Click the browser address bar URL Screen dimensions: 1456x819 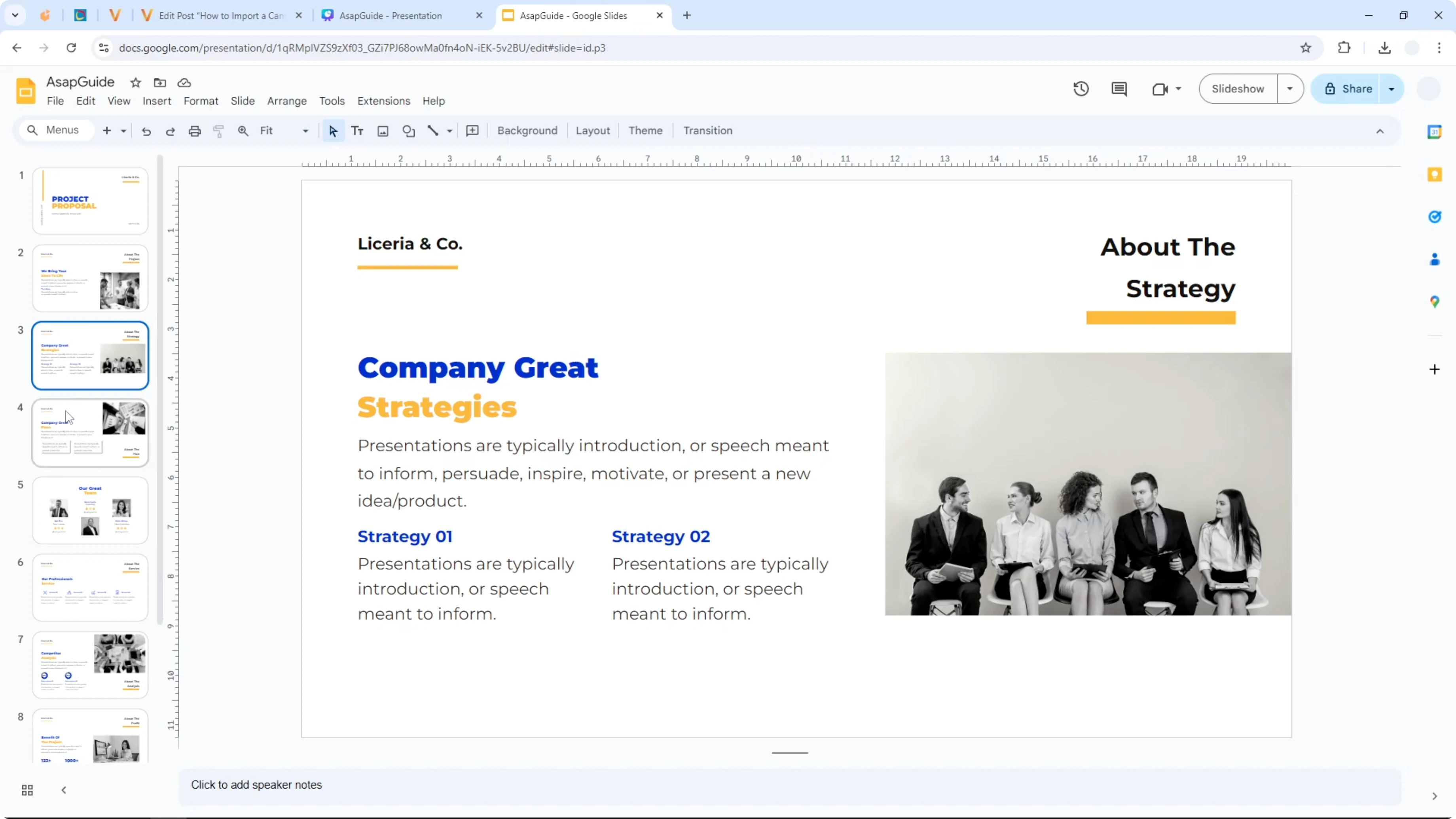[362, 48]
